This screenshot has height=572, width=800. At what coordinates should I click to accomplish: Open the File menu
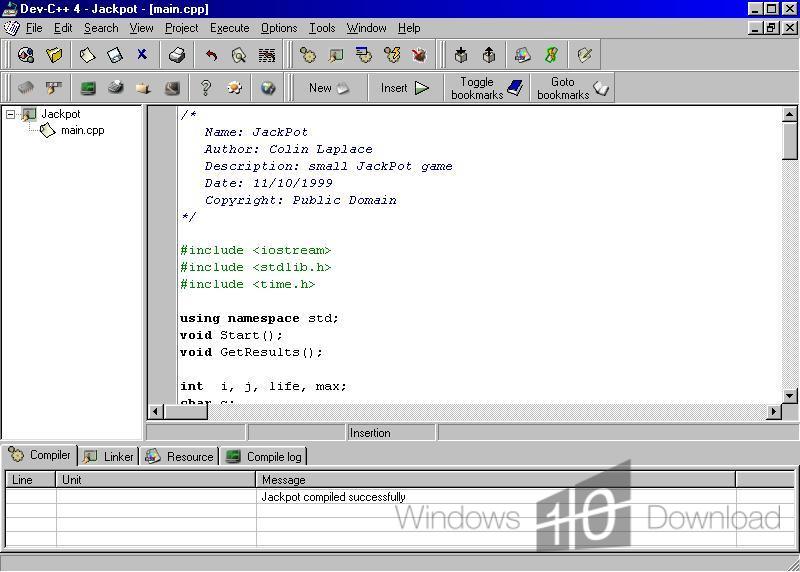pyautogui.click(x=34, y=28)
